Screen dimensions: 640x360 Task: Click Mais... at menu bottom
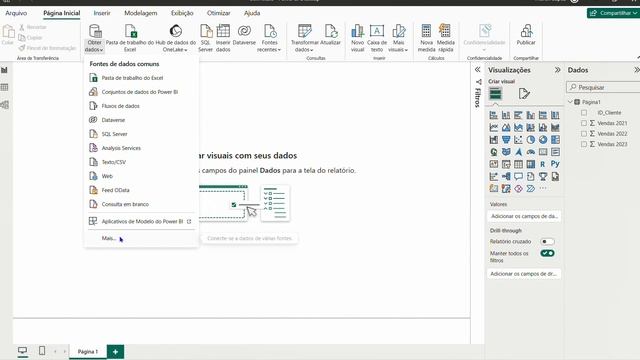point(141,238)
